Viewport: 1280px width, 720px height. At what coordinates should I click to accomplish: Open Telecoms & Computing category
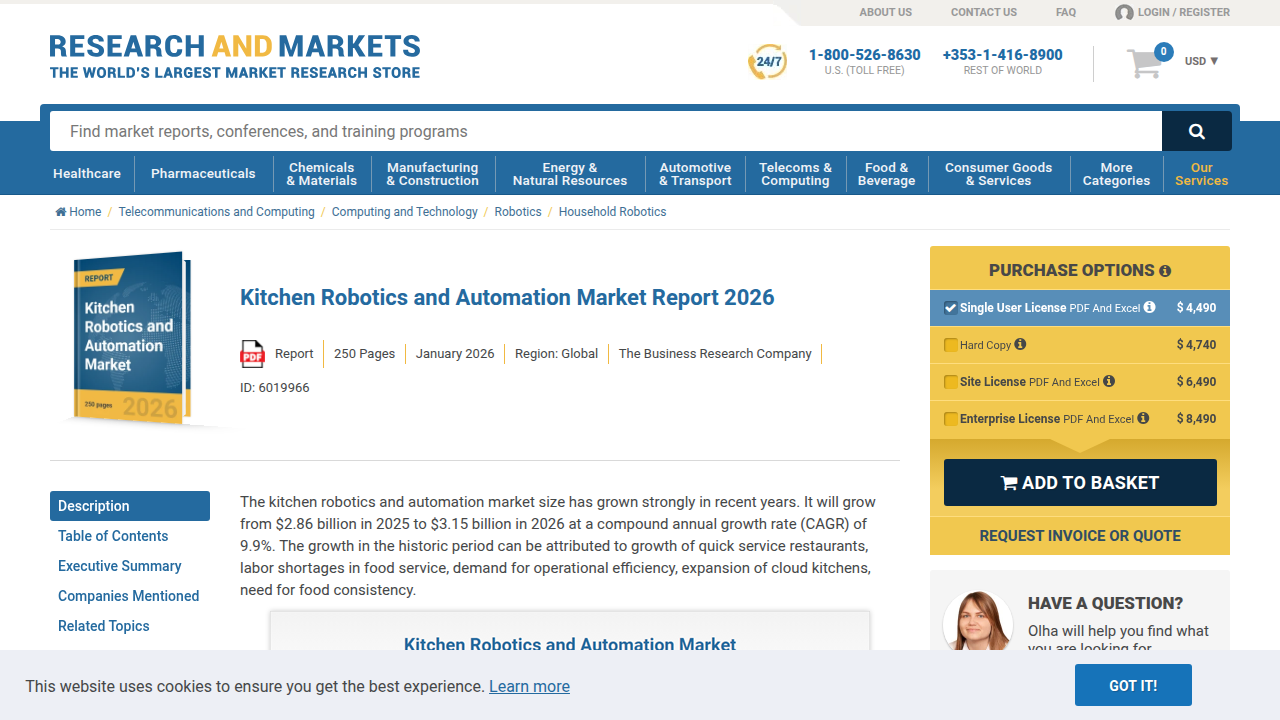795,174
